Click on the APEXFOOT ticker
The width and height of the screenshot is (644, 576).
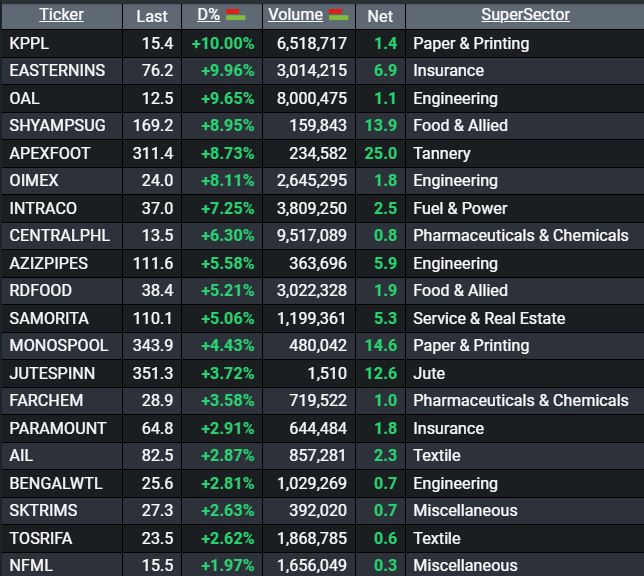50,153
